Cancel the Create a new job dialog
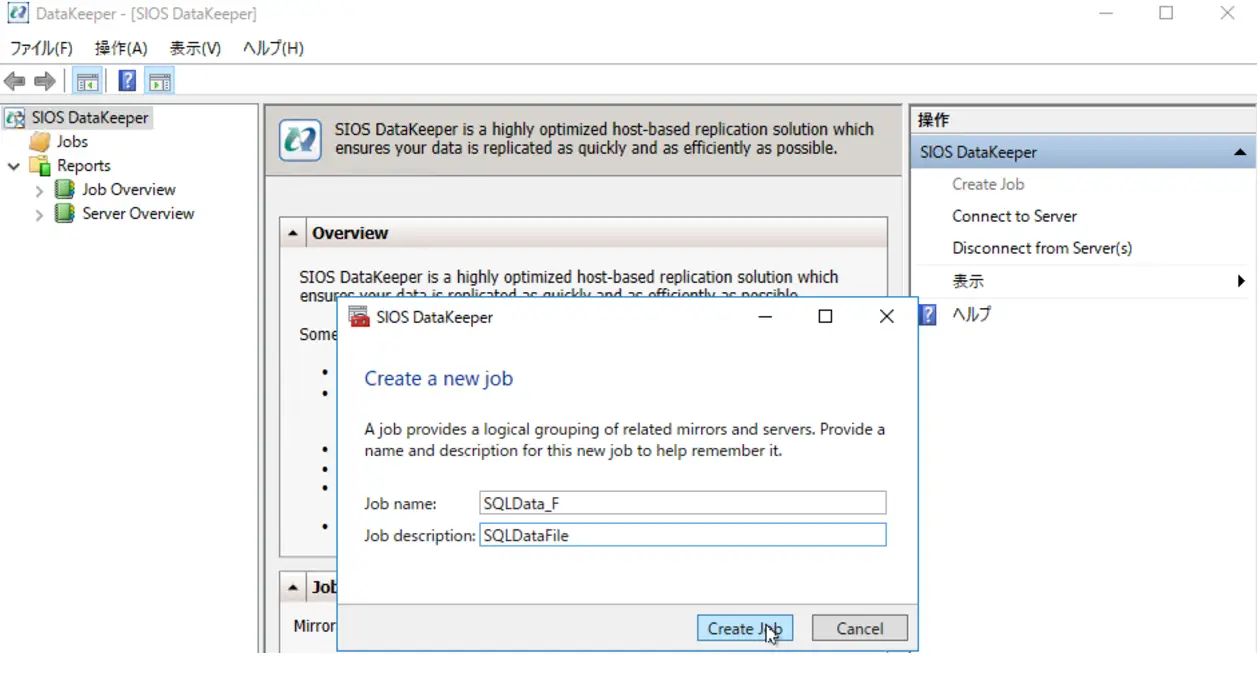The height and width of the screenshot is (697, 1259). click(860, 629)
